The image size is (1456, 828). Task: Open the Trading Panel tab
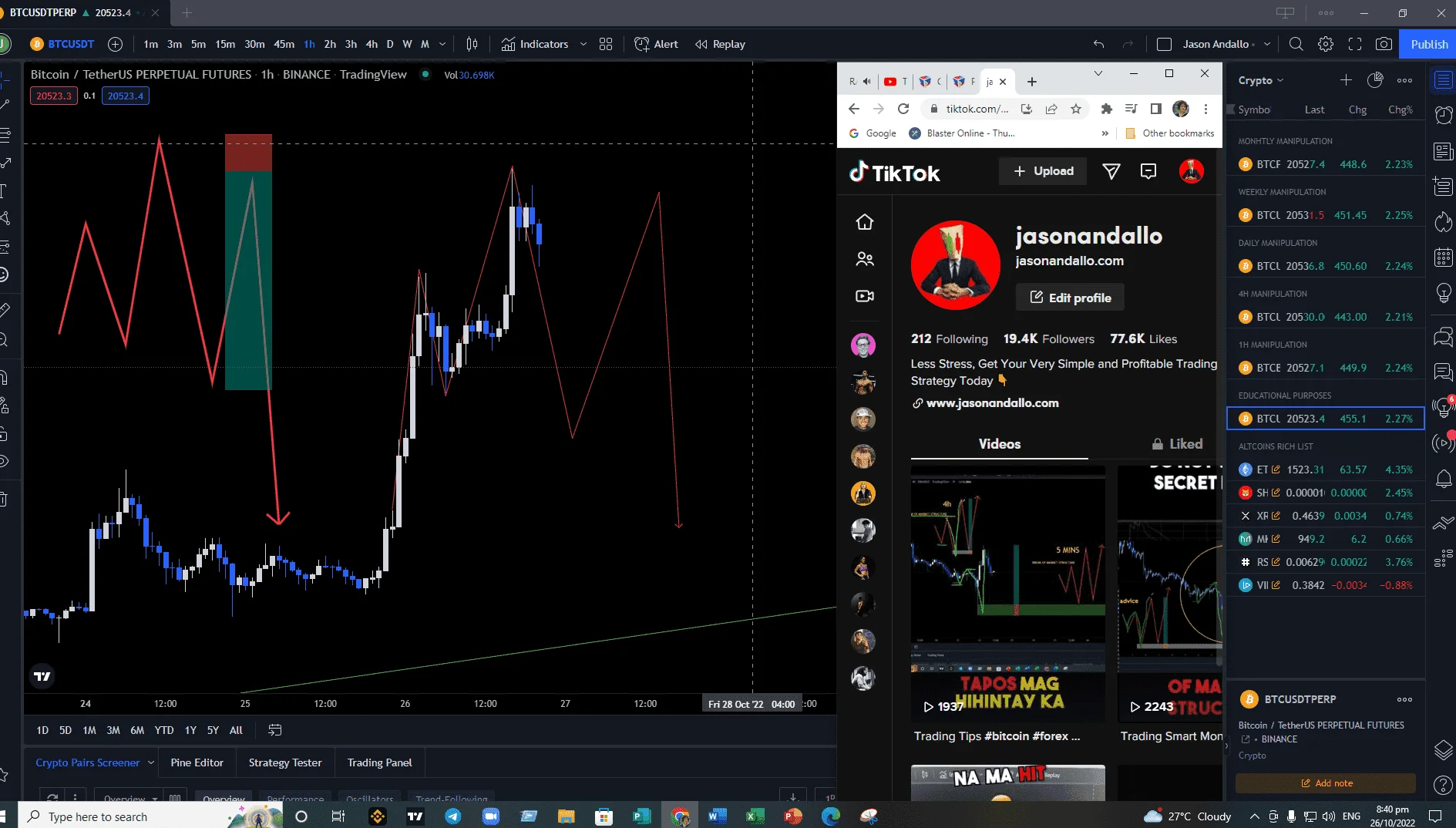point(379,762)
